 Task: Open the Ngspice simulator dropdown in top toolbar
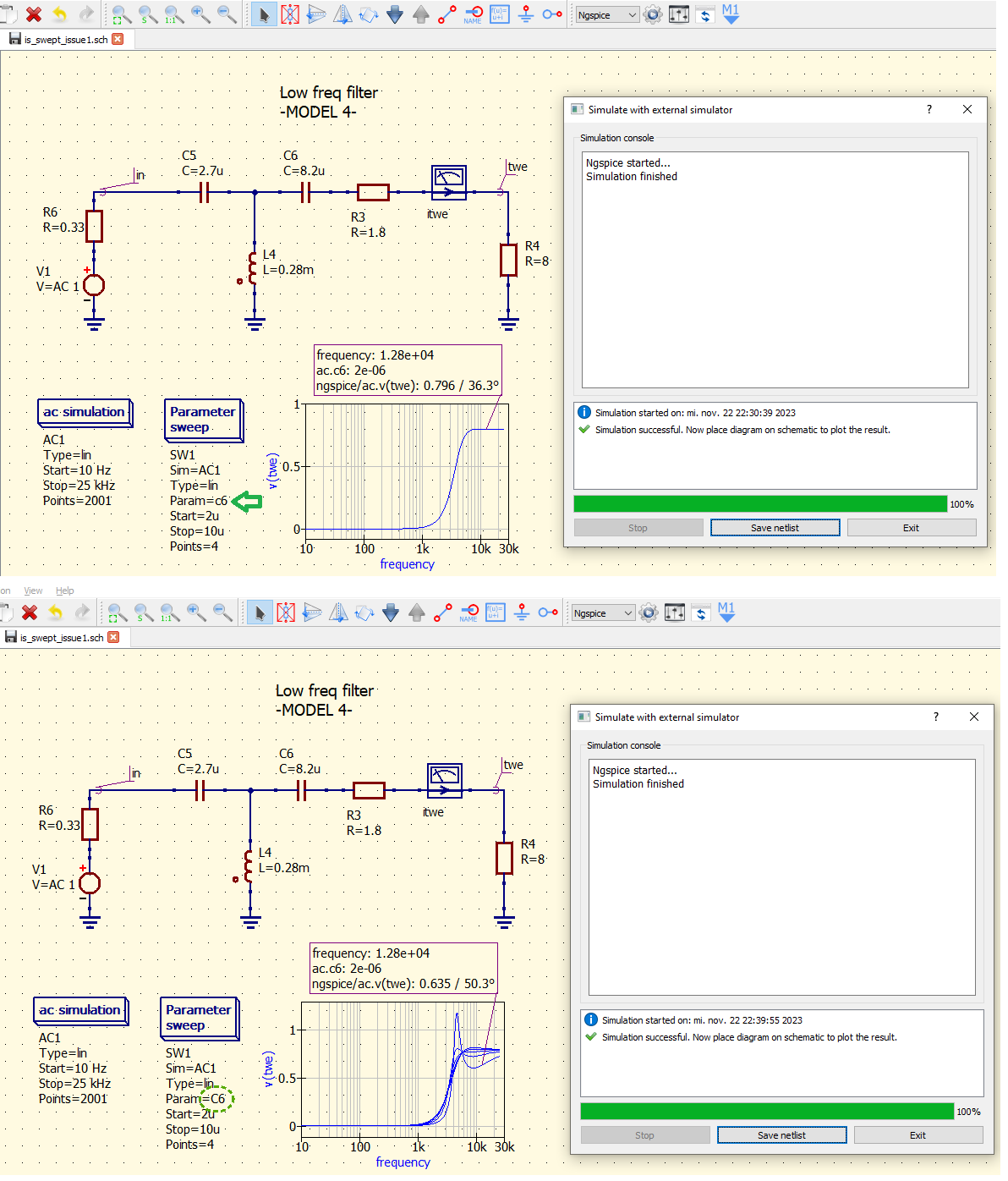click(x=606, y=14)
